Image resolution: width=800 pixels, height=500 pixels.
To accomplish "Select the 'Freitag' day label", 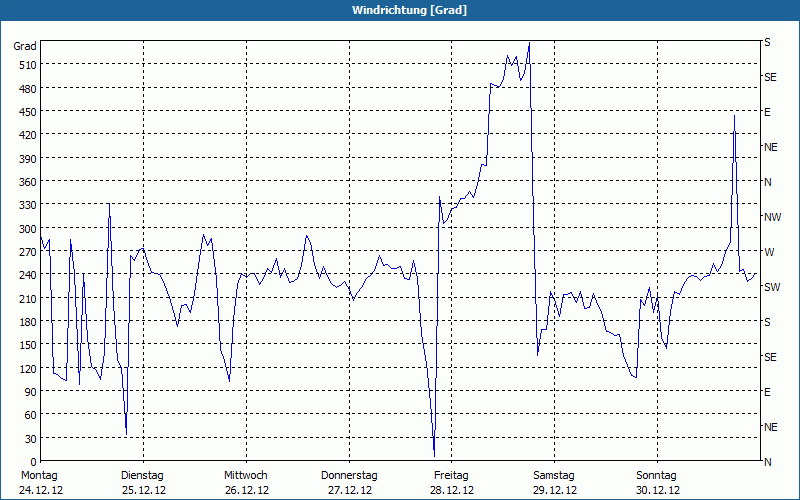I will coord(452,475).
